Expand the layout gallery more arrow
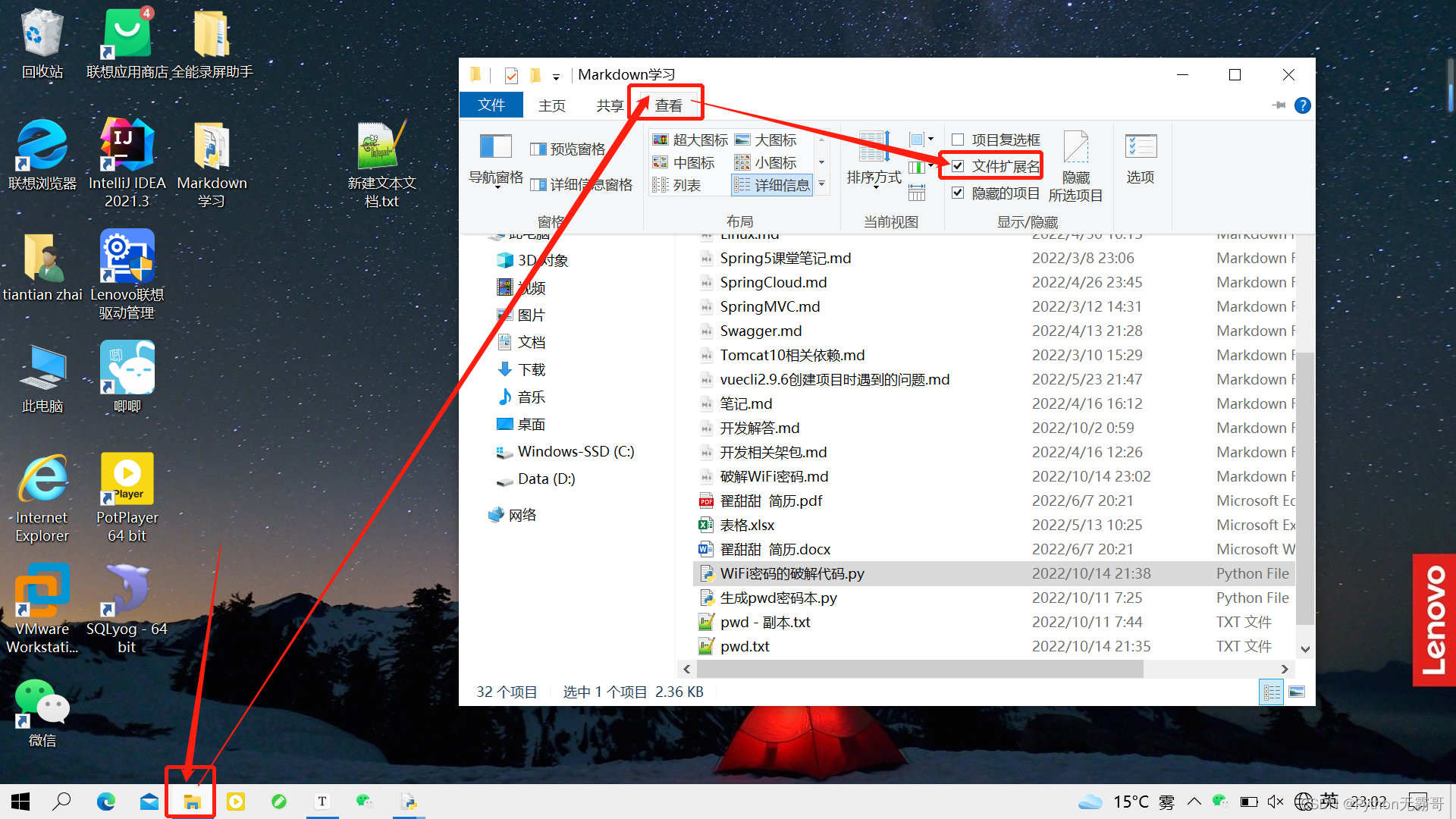 coord(821,184)
